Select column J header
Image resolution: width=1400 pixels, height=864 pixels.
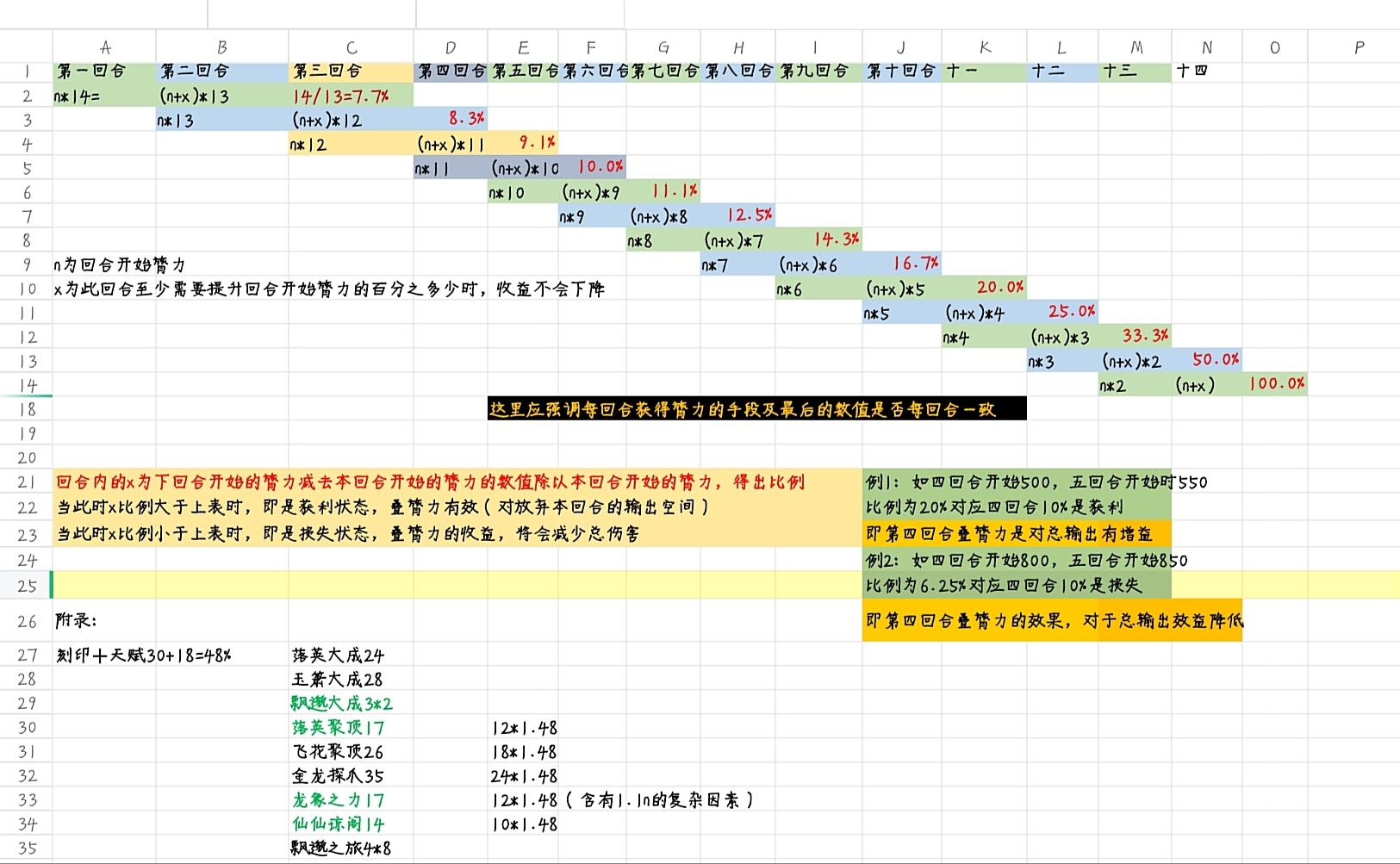tap(901, 47)
